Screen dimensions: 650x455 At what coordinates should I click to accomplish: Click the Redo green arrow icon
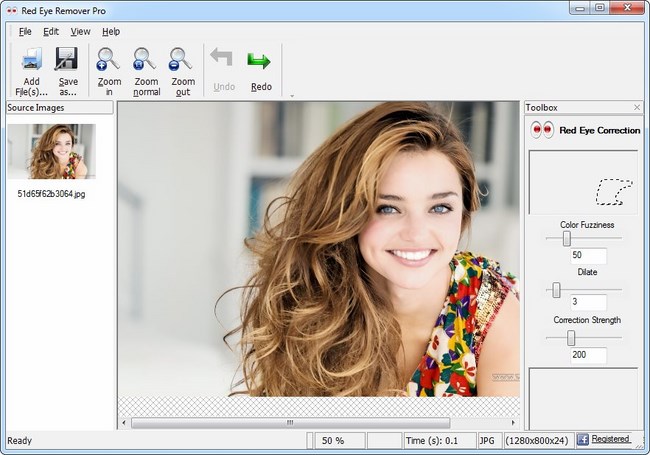[260, 62]
